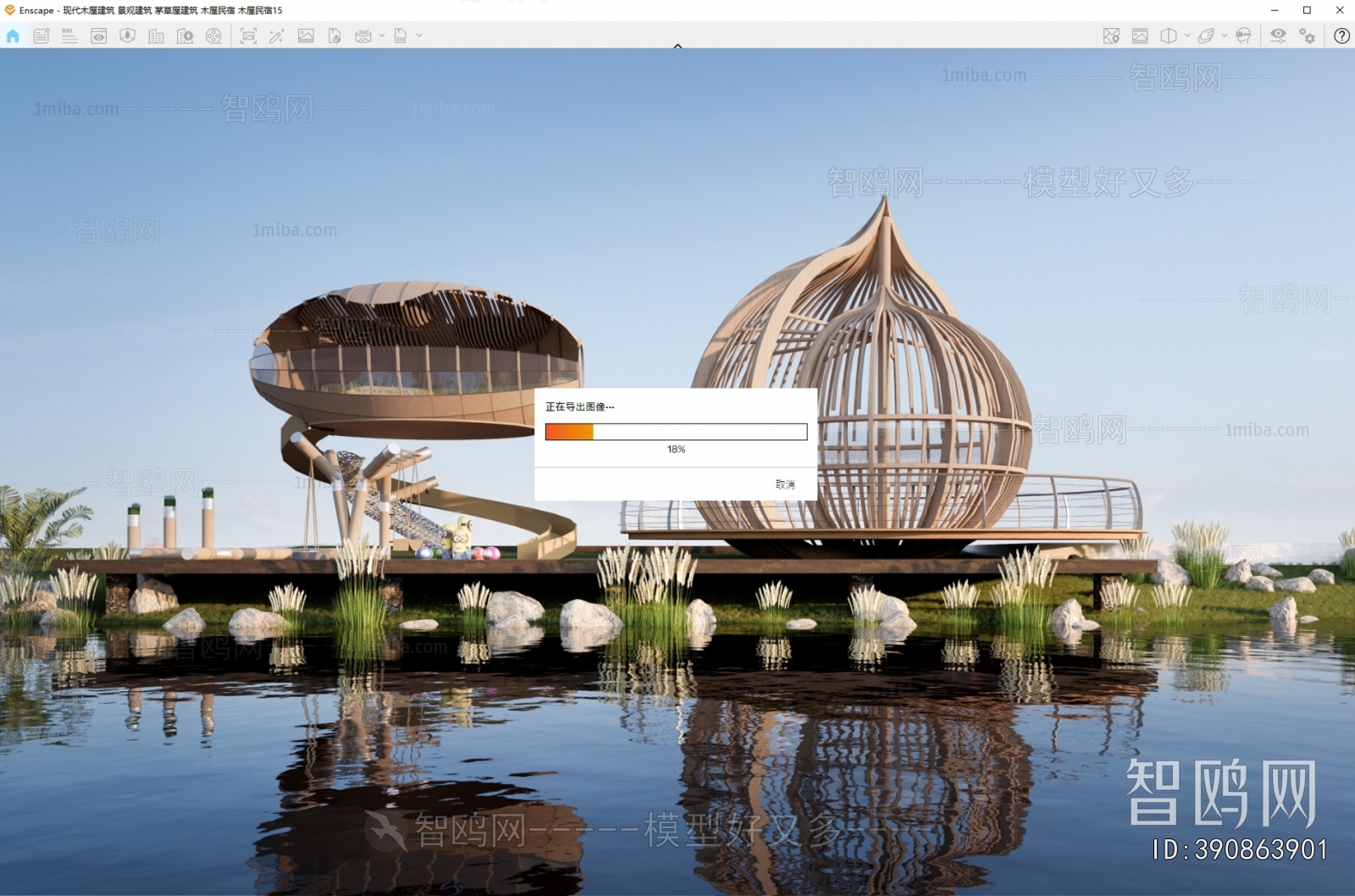Screen dimensions: 1355x896
Task: Open the Video Editor film reel icon
Action: (213, 36)
